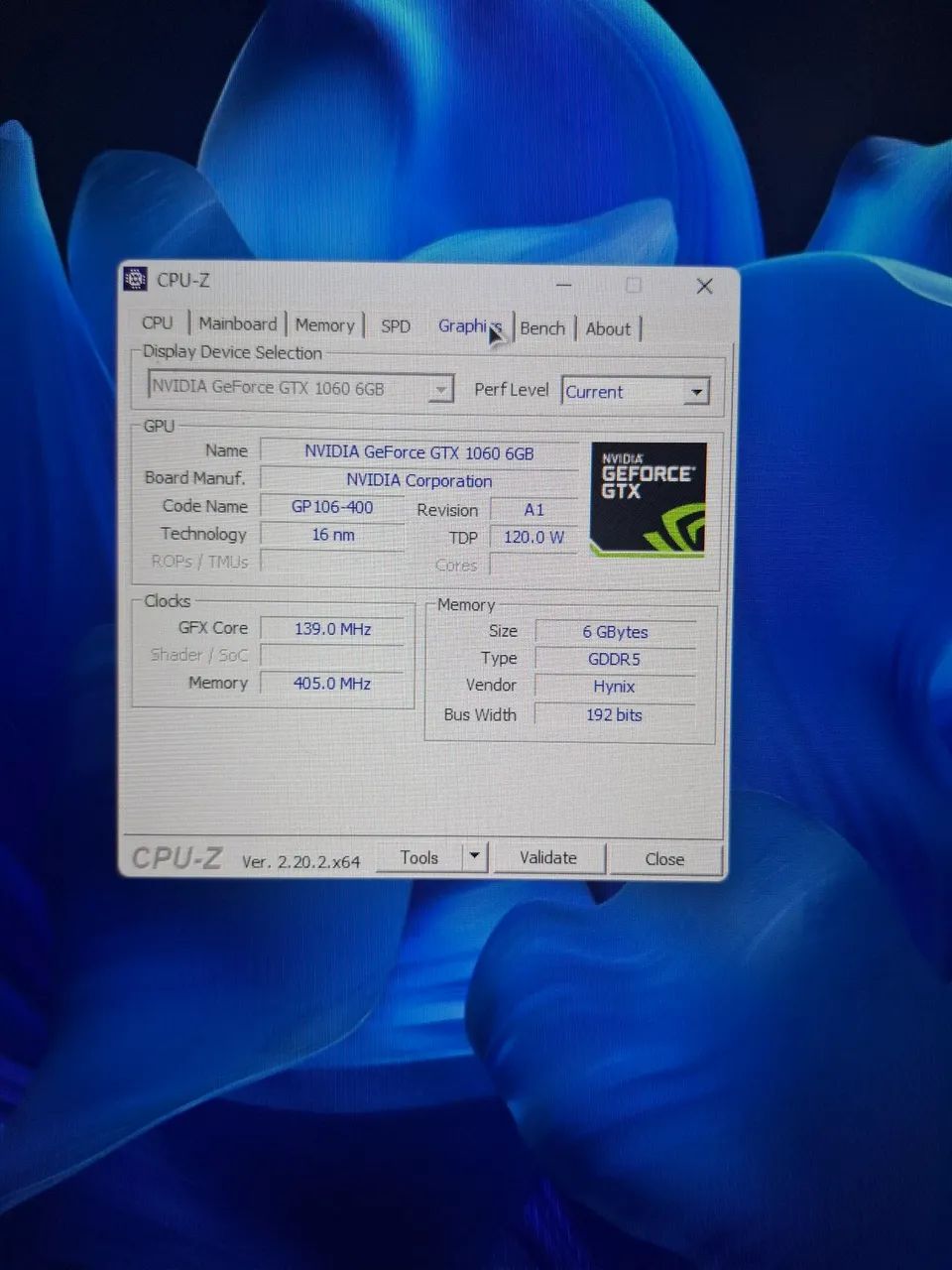Click the Hynix memory vendor value
This screenshot has height=1270, width=952.
point(615,687)
